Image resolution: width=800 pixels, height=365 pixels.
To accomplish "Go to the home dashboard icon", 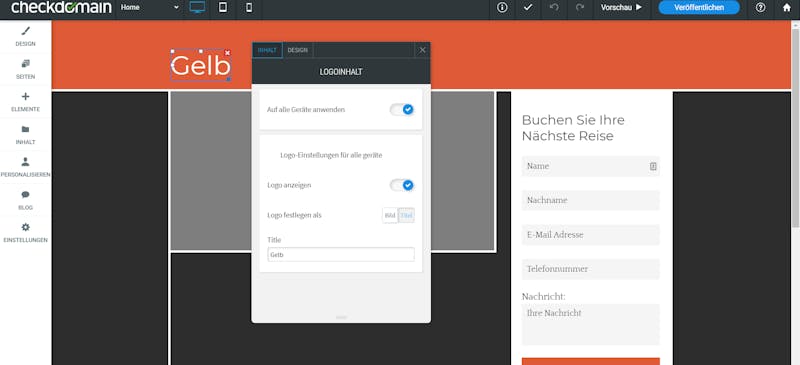I will (787, 8).
